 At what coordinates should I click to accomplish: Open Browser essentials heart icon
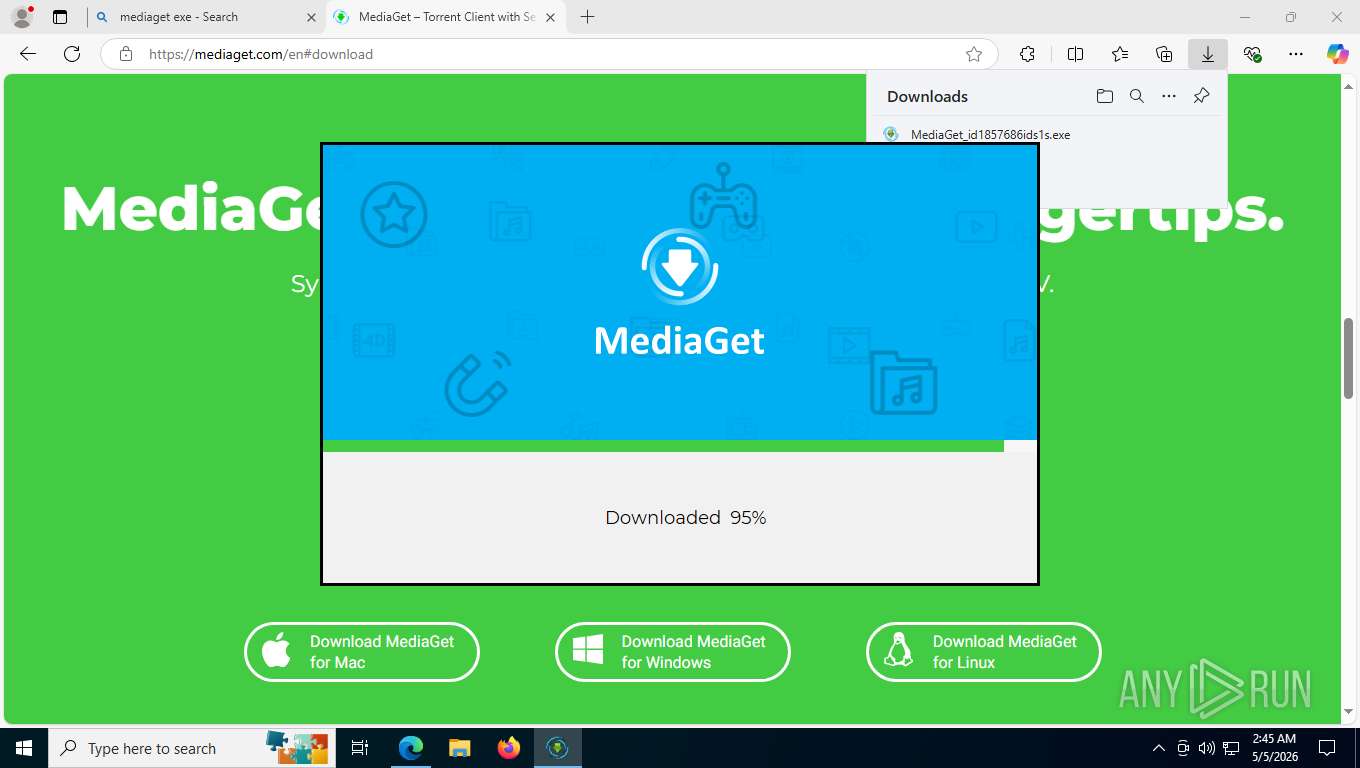tap(1252, 54)
